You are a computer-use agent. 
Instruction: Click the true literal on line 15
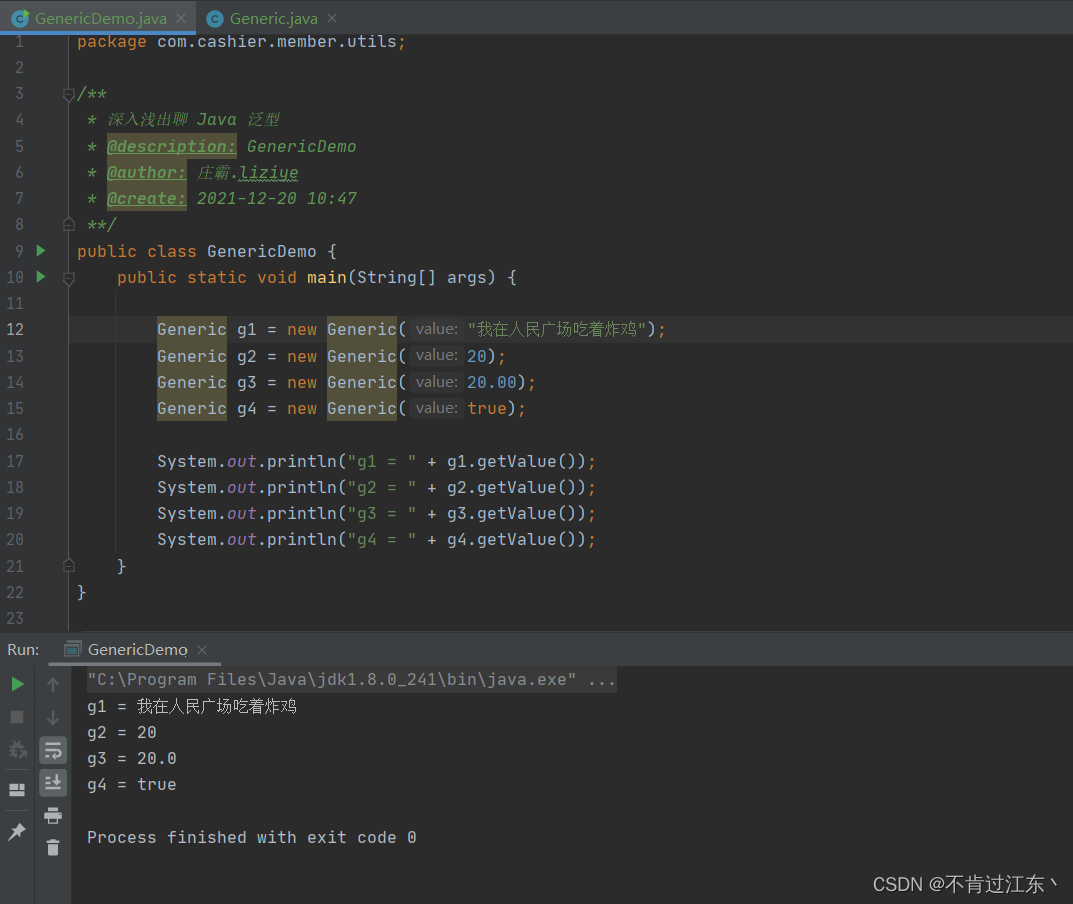click(x=487, y=409)
